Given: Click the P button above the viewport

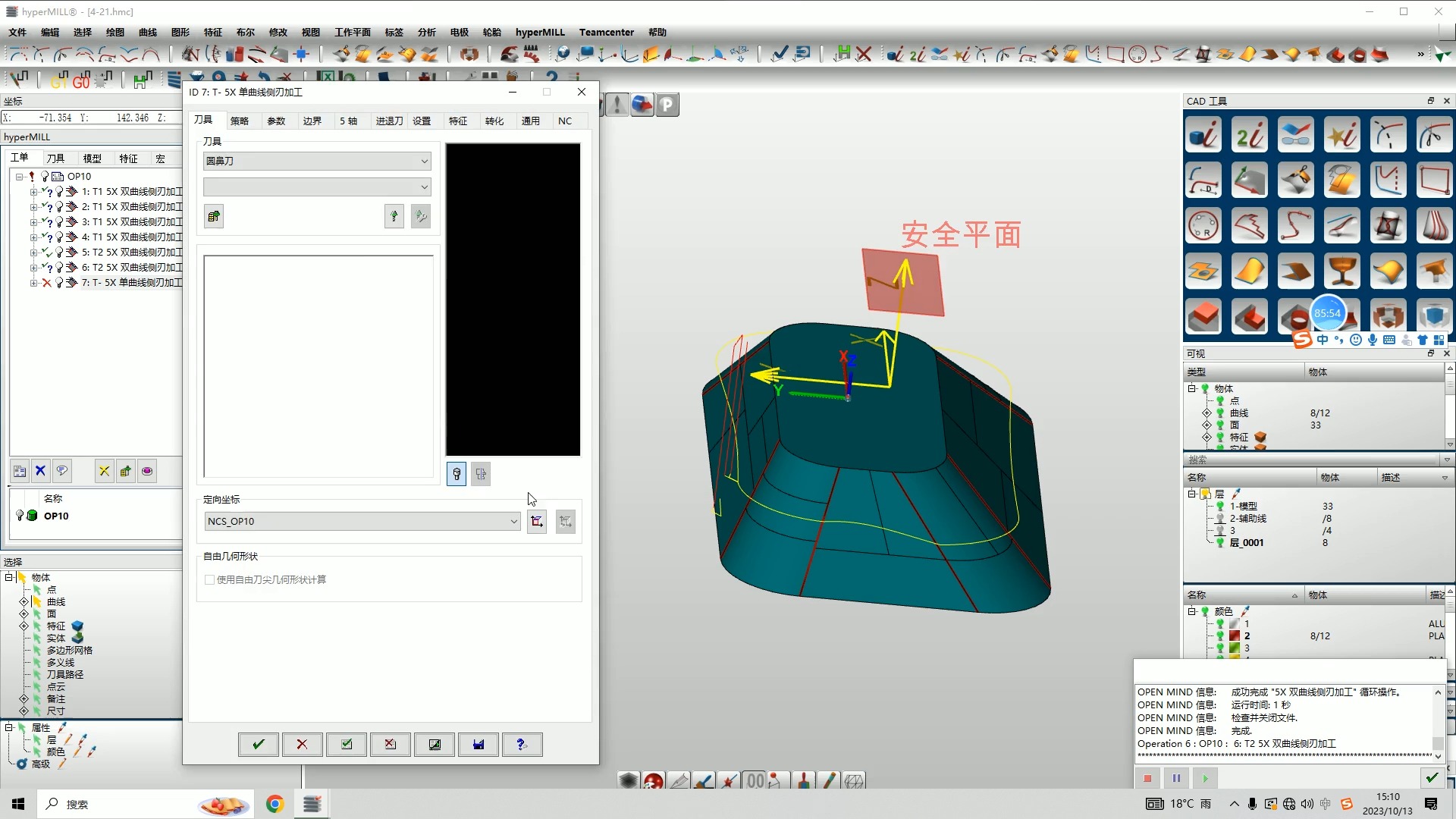Looking at the screenshot, I should 667,105.
